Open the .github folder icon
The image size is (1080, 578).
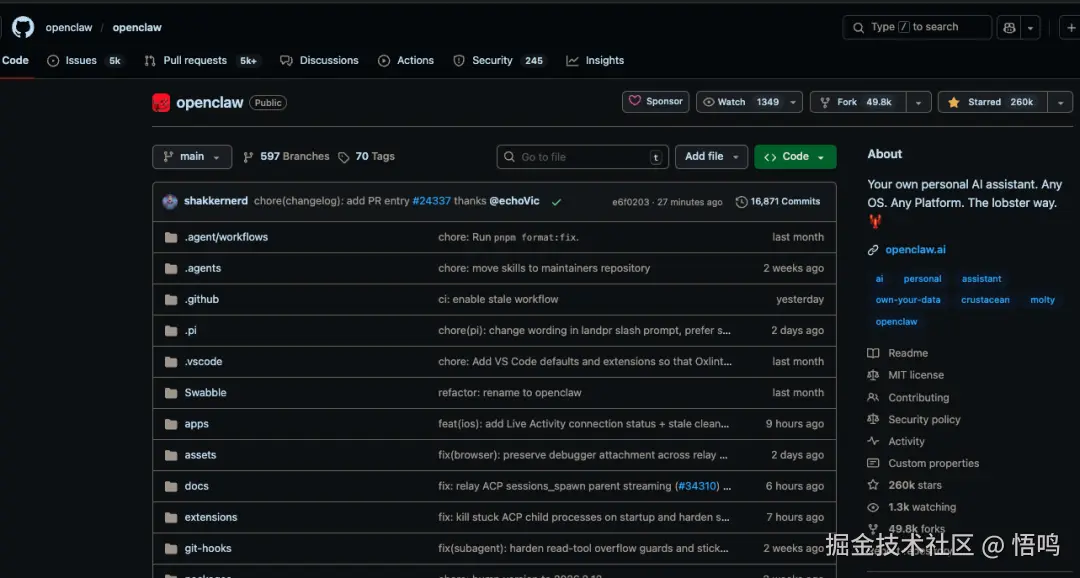click(170, 299)
